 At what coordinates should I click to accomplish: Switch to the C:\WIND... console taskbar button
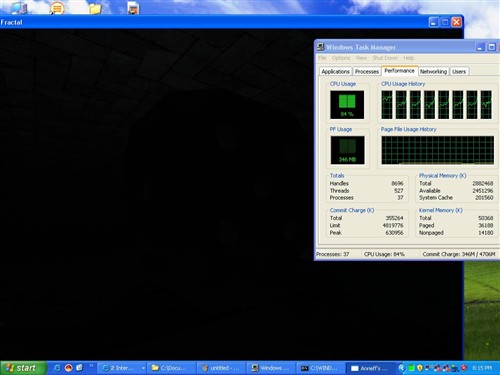(320, 368)
